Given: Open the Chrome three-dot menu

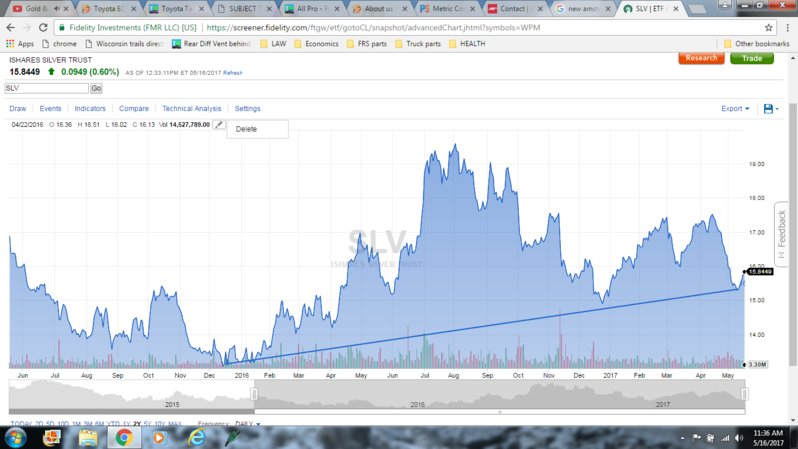Looking at the screenshot, I should pos(787,27).
